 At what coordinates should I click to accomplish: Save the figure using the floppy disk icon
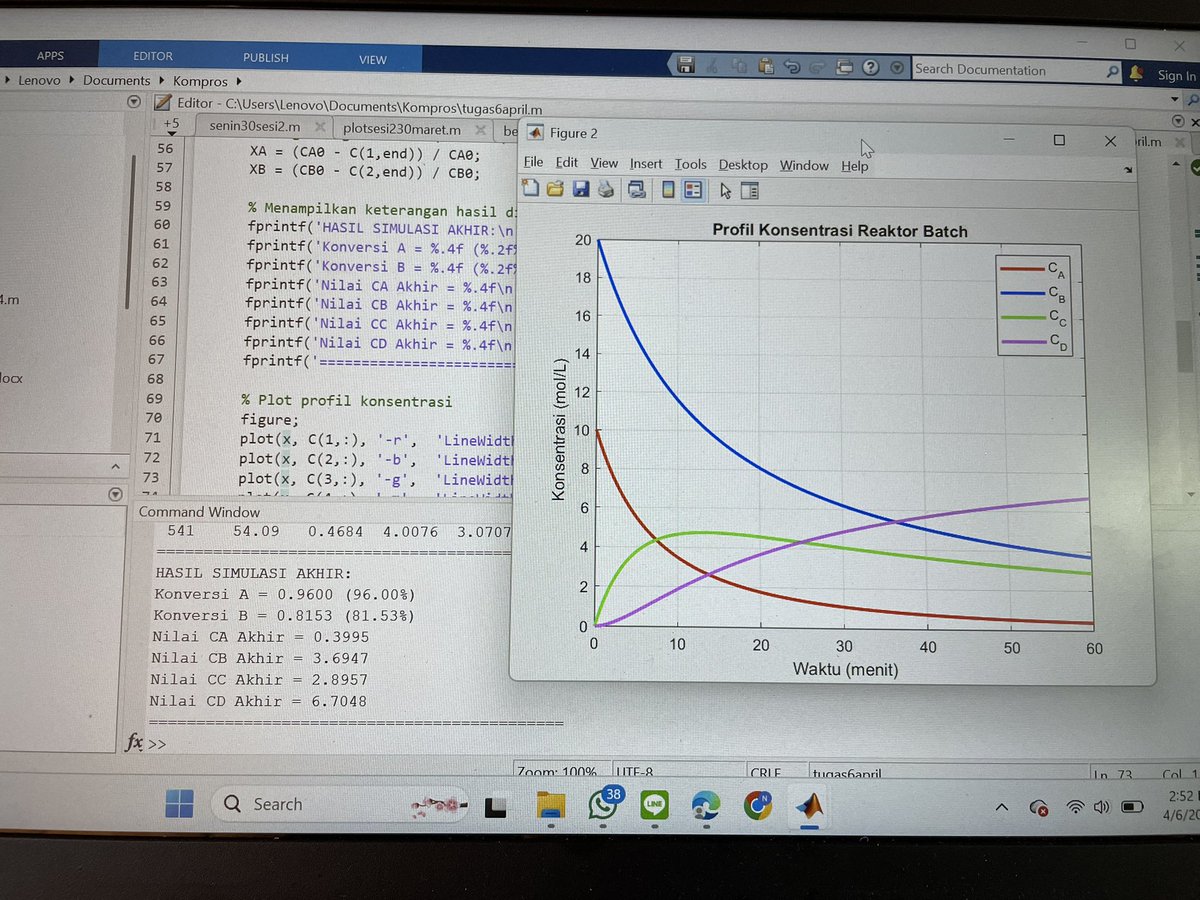tap(580, 189)
